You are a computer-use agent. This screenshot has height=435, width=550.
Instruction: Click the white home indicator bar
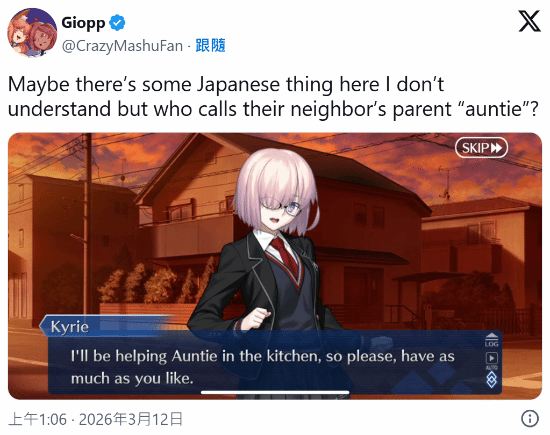coord(275,392)
